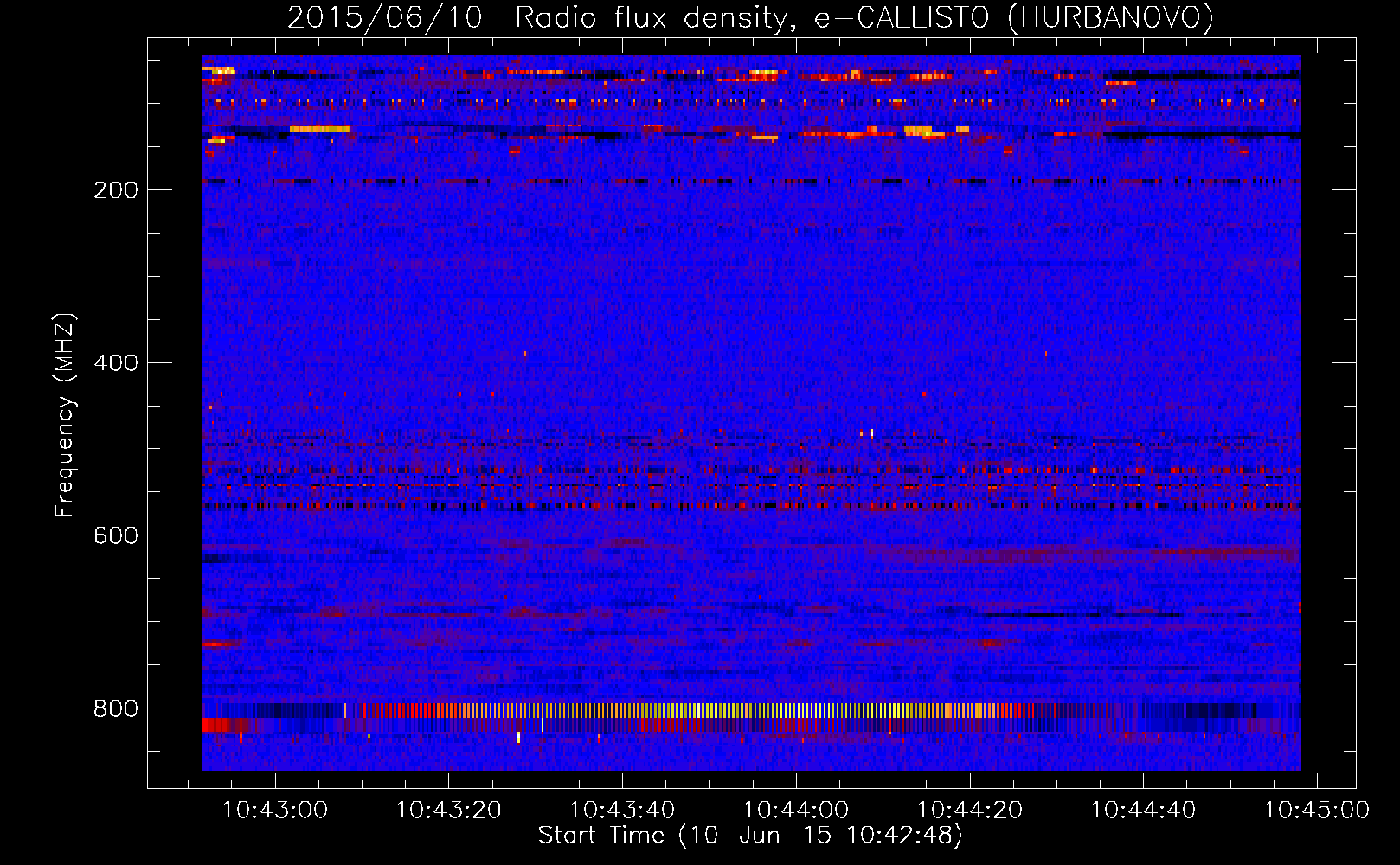
Task: Click the 800 frequency tick label
Action: (116, 709)
